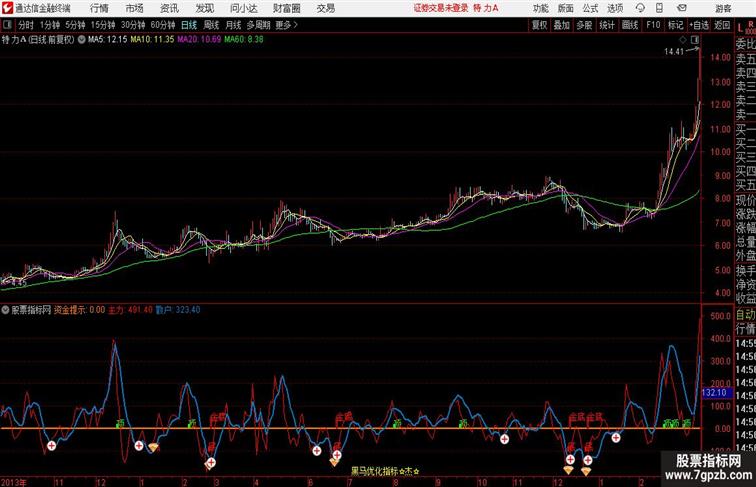Click the 多股 multi-stock button

584,25
